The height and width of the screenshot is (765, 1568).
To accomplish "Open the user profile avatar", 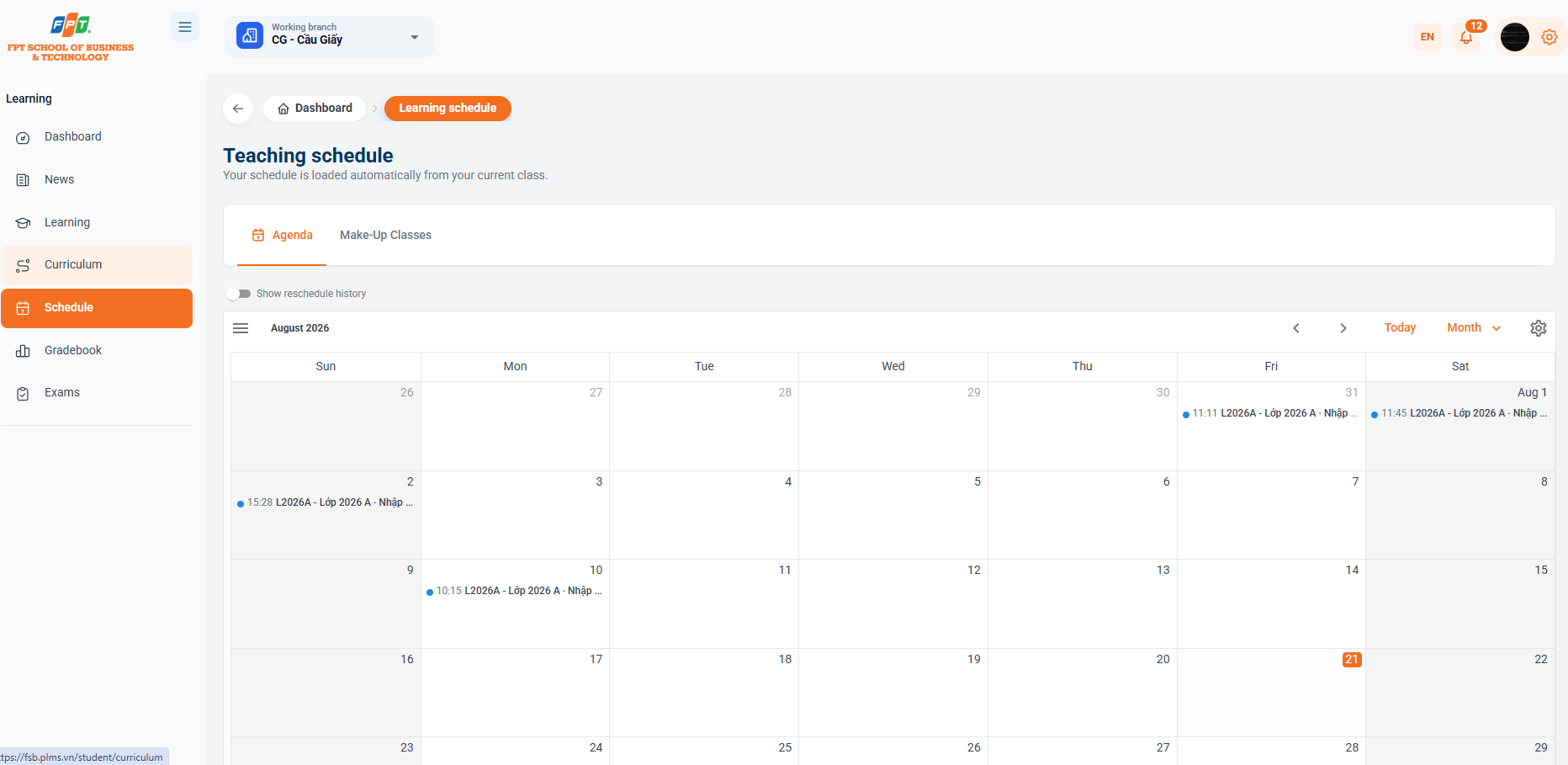I will 1515,37.
